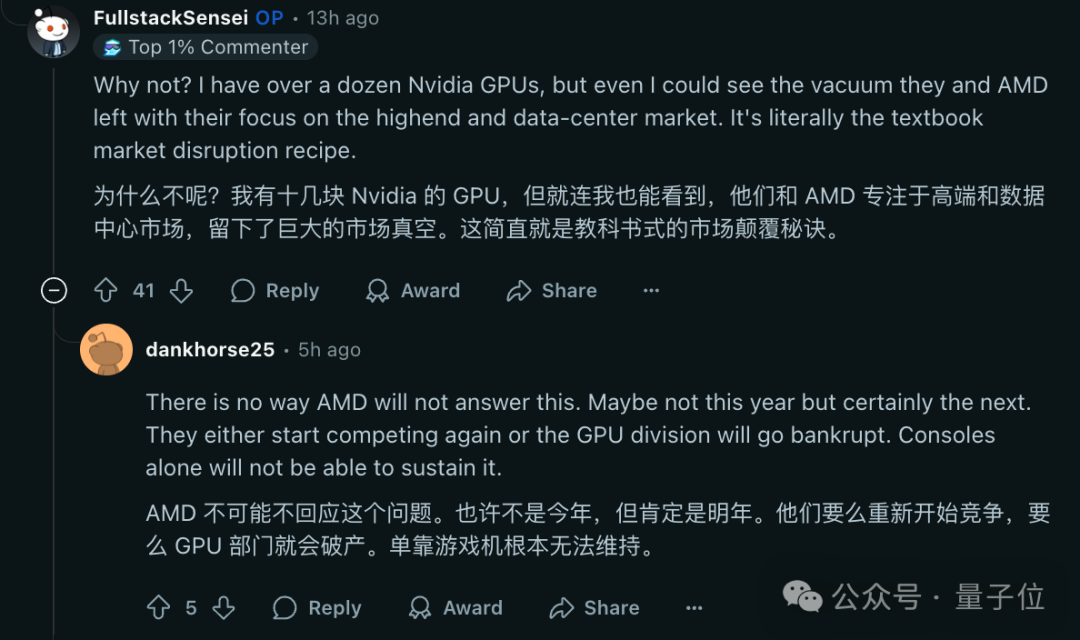Open more options on dankhorse25's comment
1080x640 pixels.
694,608
